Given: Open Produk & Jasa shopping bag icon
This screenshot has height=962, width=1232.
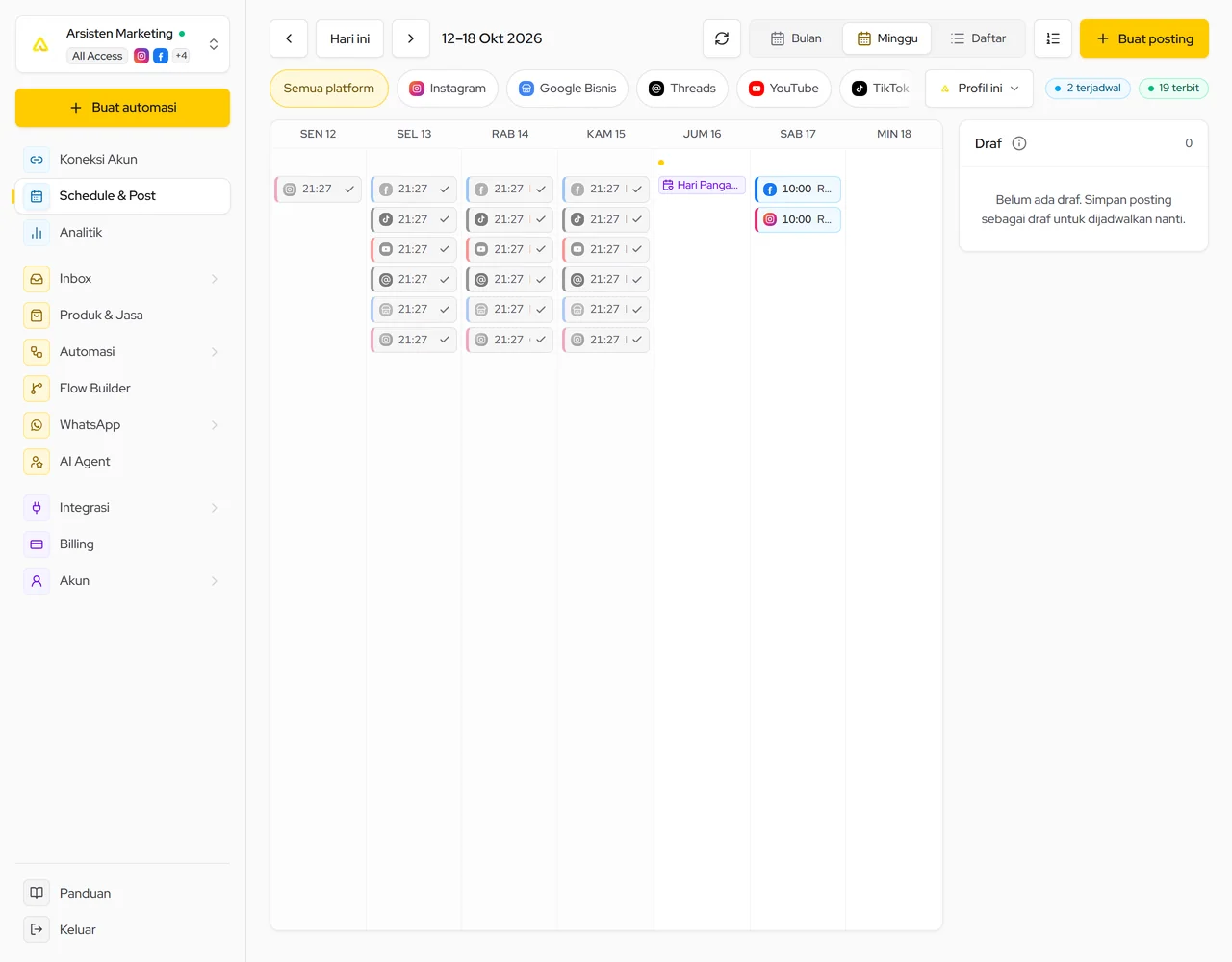Looking at the screenshot, I should tap(37, 316).
